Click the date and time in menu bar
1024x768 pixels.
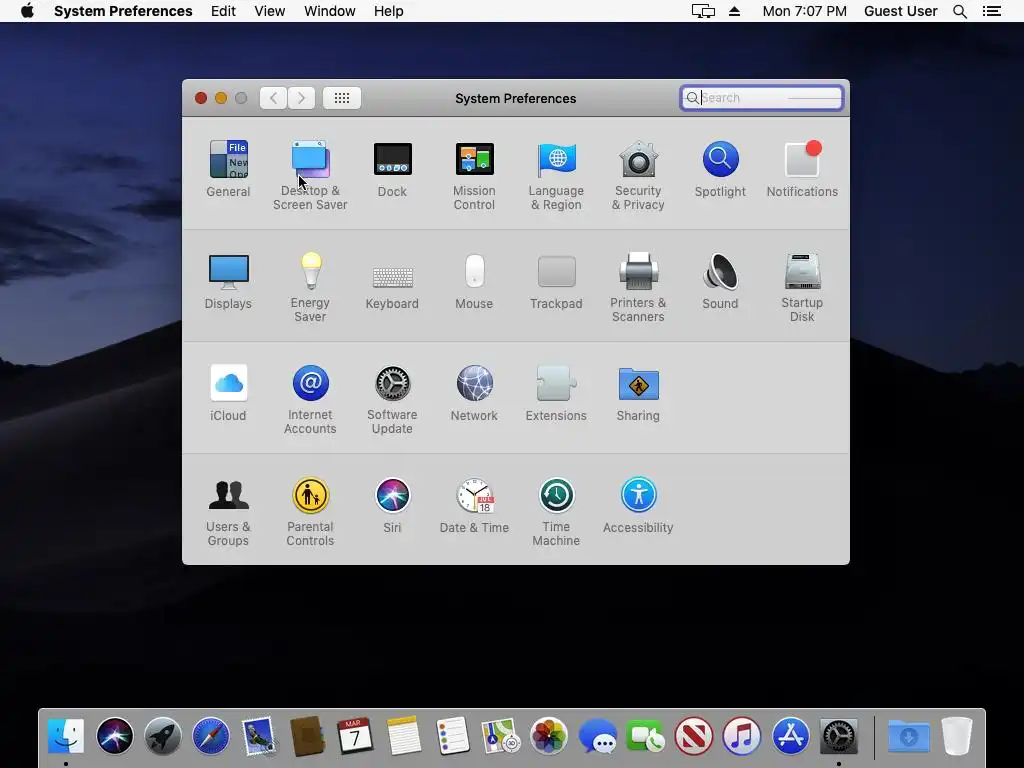[805, 11]
